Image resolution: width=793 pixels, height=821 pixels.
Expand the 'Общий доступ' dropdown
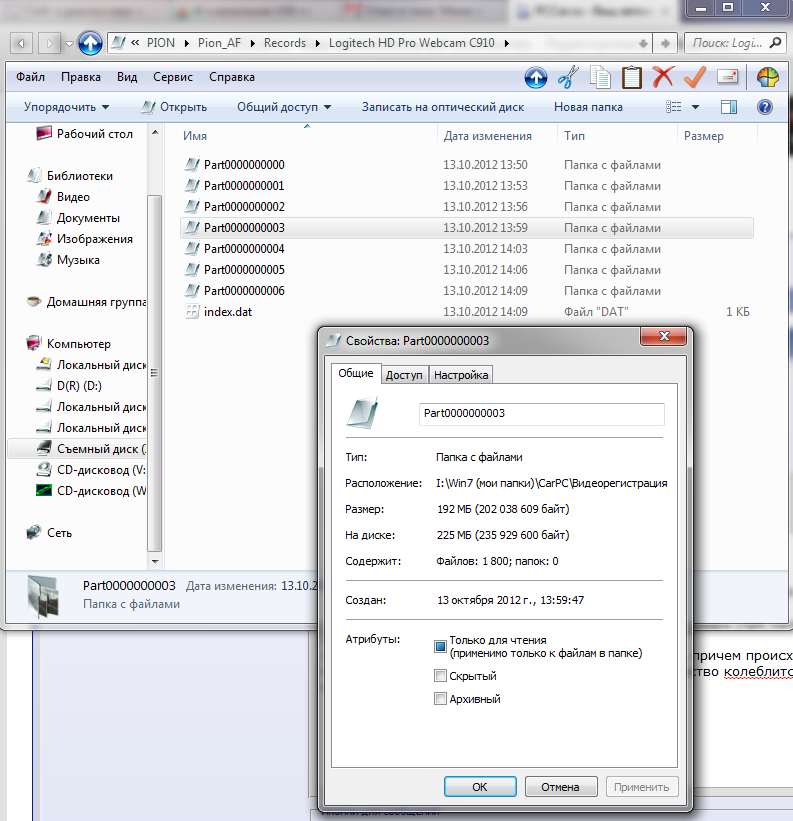(284, 107)
